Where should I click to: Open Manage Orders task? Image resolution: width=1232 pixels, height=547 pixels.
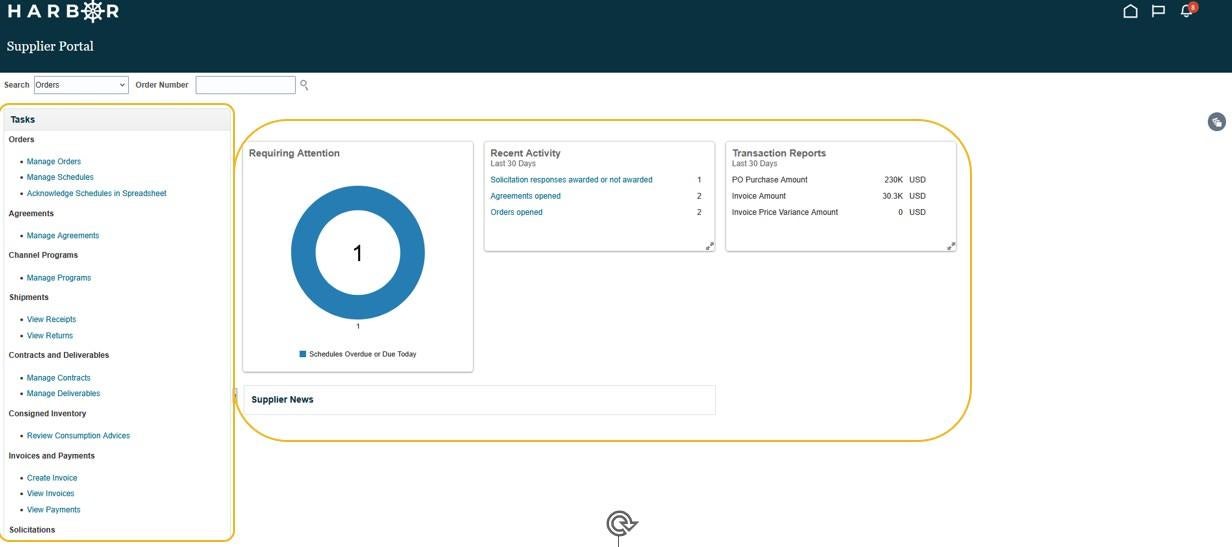pos(54,162)
